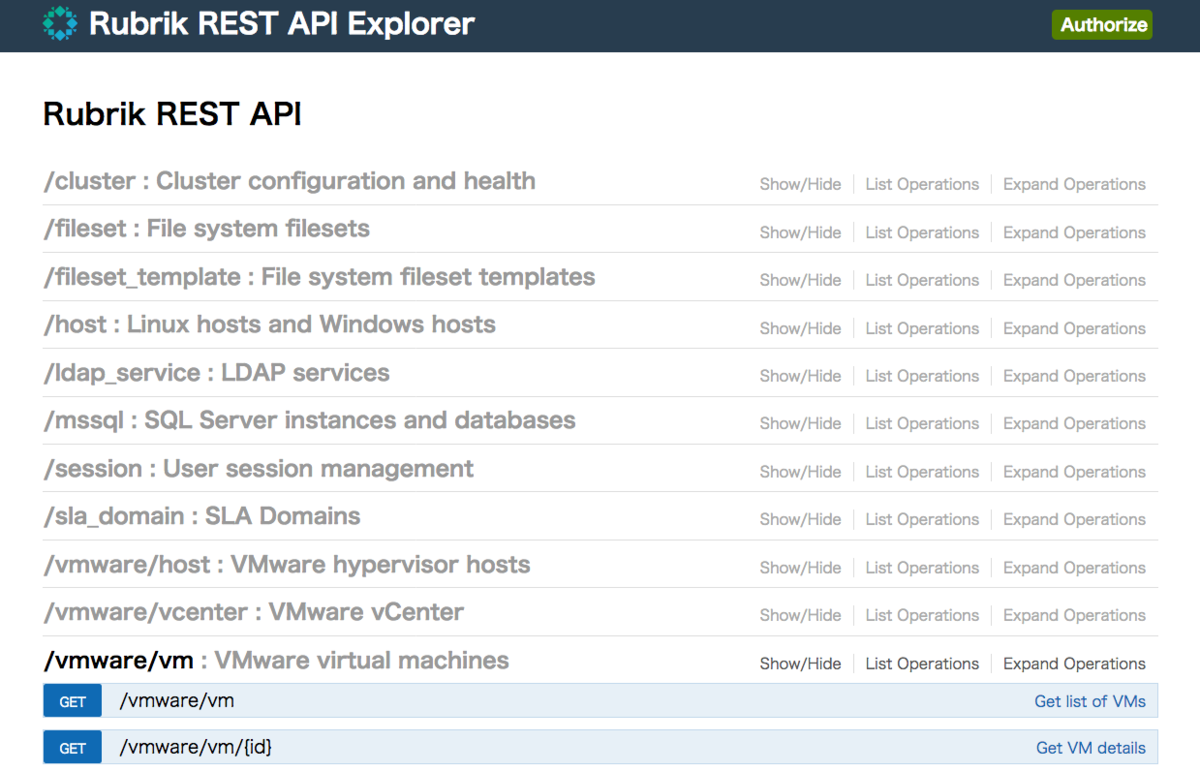Viewport: 1200px width, 772px height.
Task: Collapse the /vmware/vm virtual machines section
Action: (x=276, y=660)
